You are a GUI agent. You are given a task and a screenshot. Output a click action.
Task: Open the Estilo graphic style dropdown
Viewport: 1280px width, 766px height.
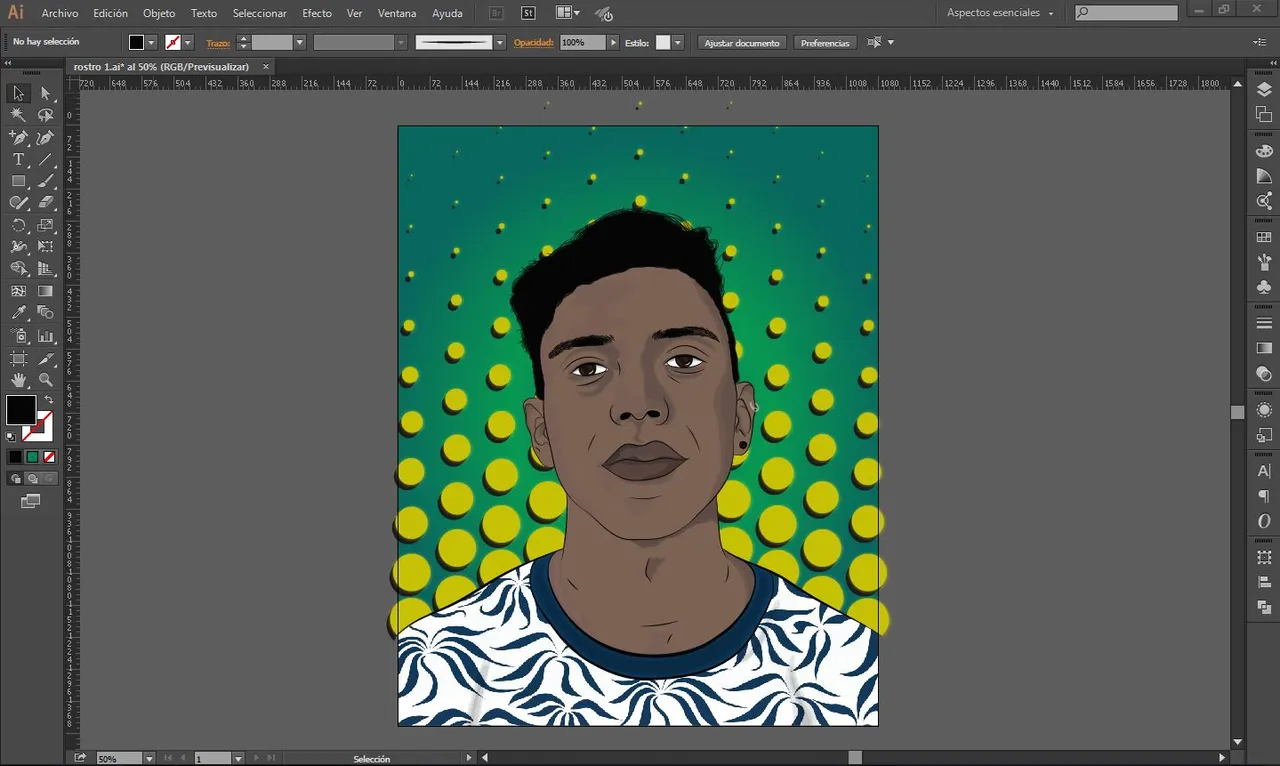[678, 43]
